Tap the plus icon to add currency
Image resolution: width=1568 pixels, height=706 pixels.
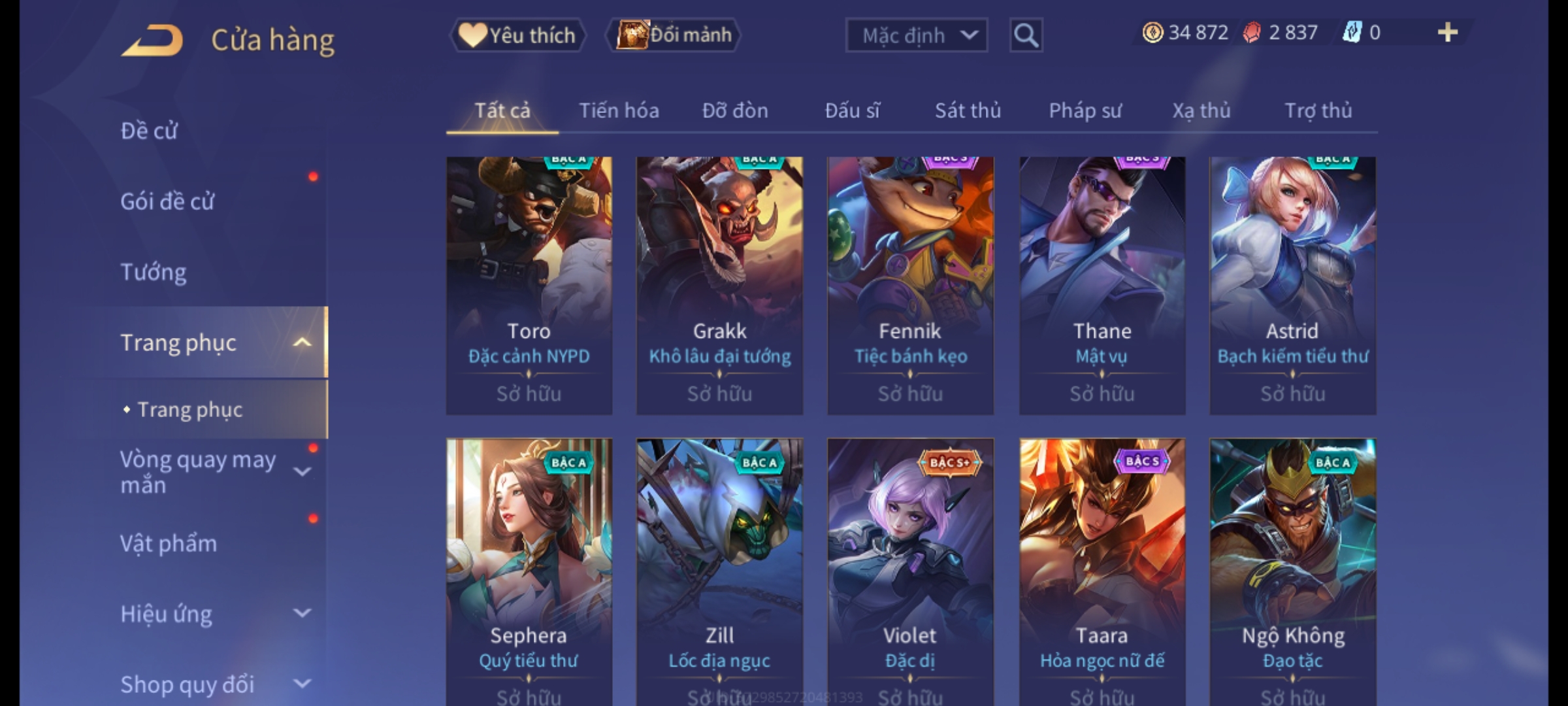point(1448,33)
